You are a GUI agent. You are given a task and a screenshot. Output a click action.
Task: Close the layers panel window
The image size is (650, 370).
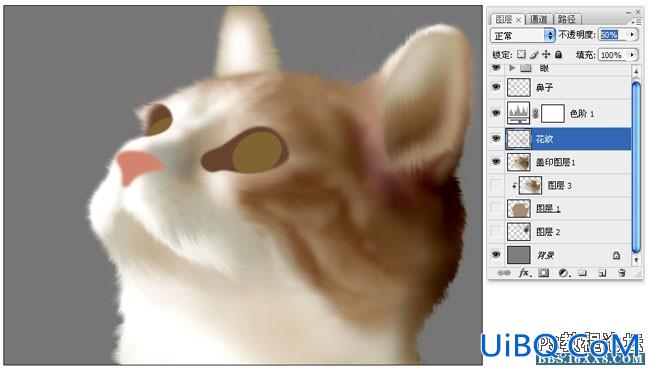(x=638, y=12)
